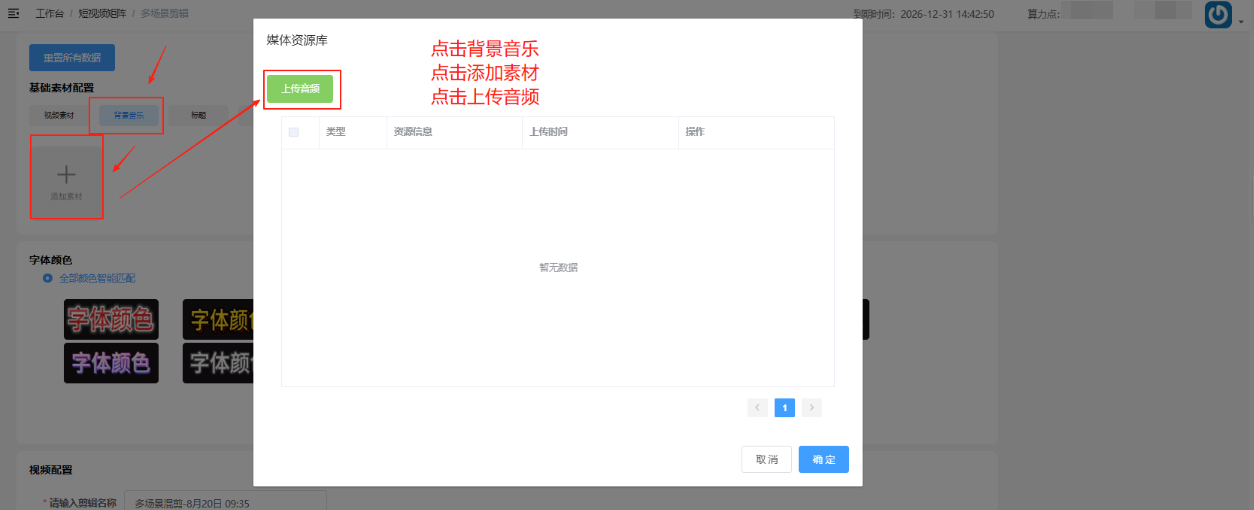
Task: Open the 工作台 breadcrumb link
Action: [49, 14]
